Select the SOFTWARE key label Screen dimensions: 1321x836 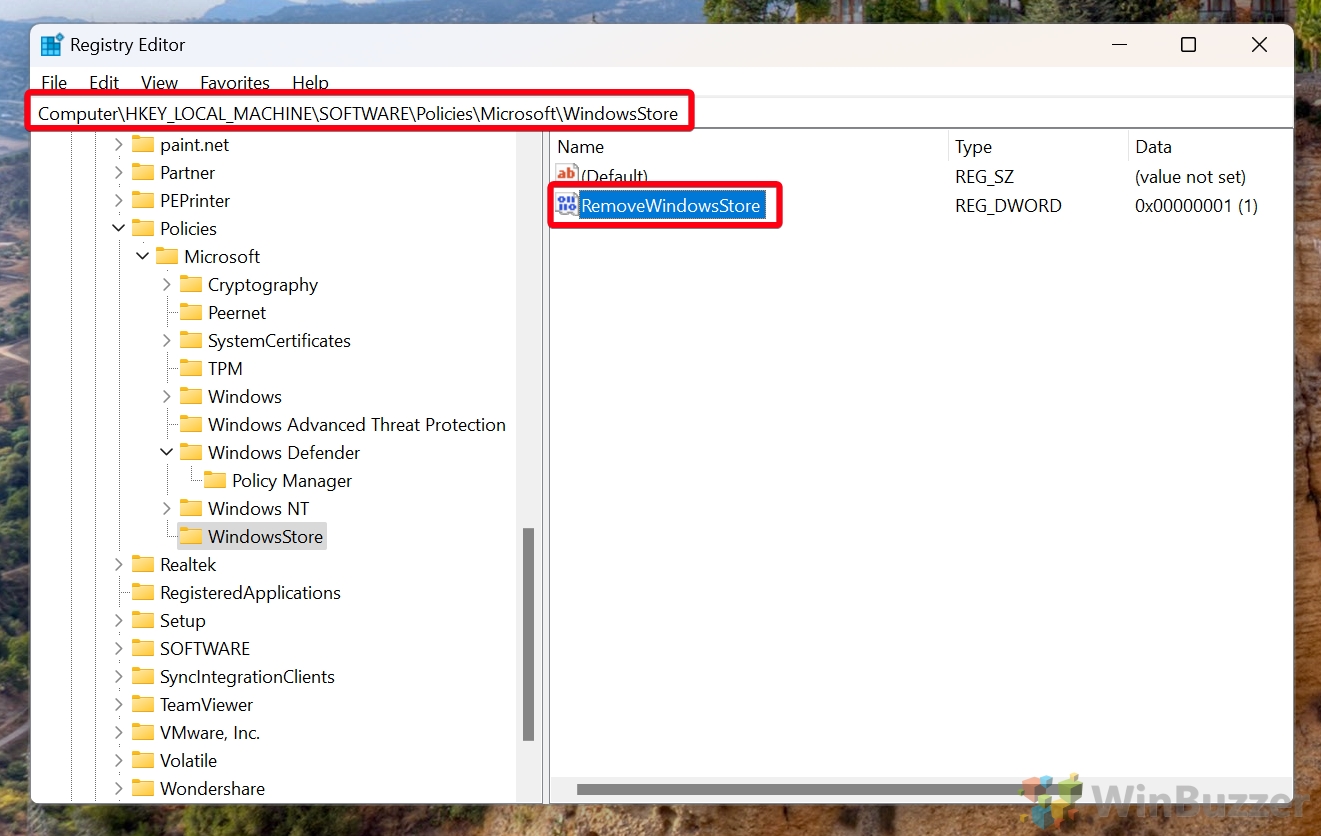tap(205, 649)
